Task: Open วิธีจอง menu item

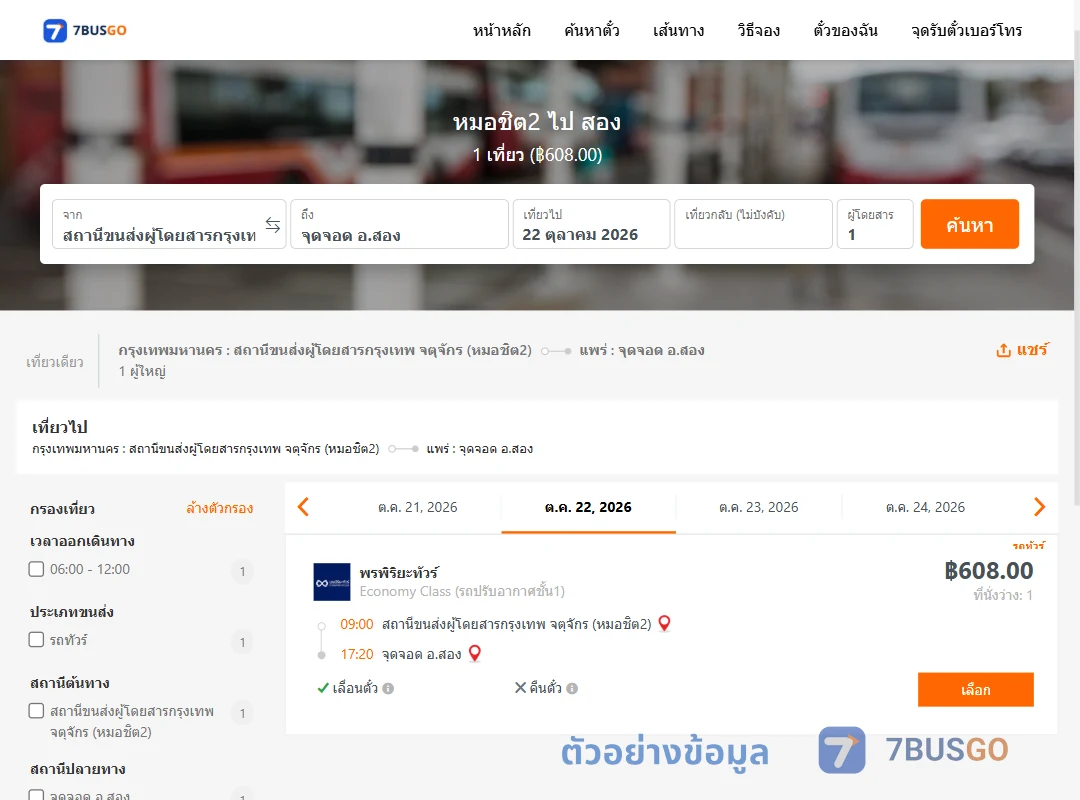Action: [x=758, y=30]
